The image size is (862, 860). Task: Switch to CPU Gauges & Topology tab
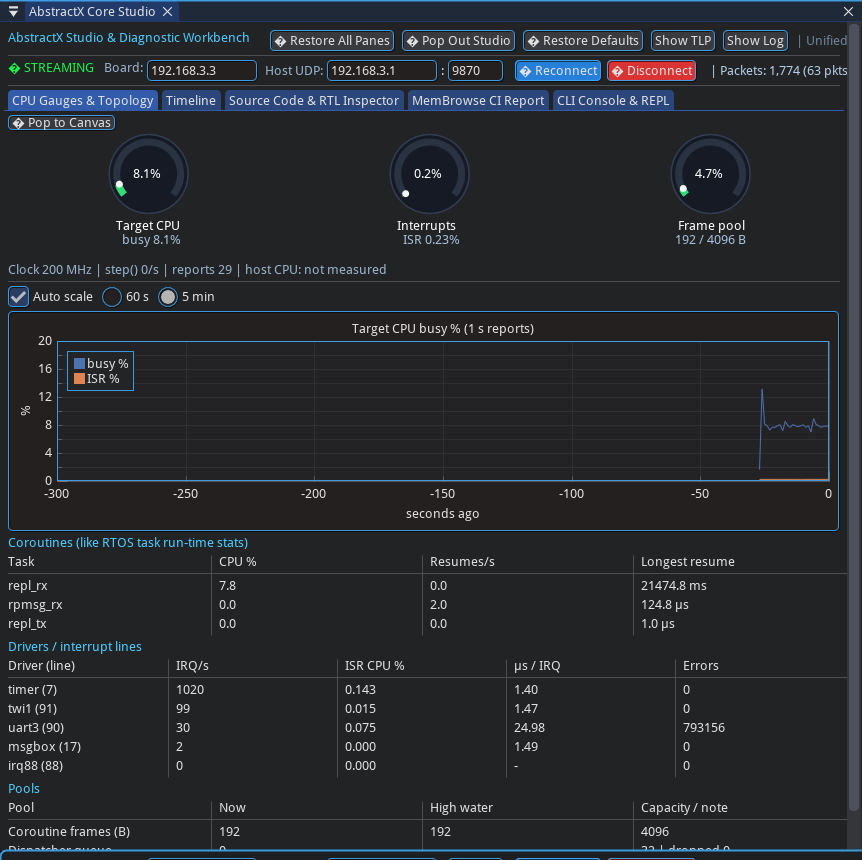point(82,101)
